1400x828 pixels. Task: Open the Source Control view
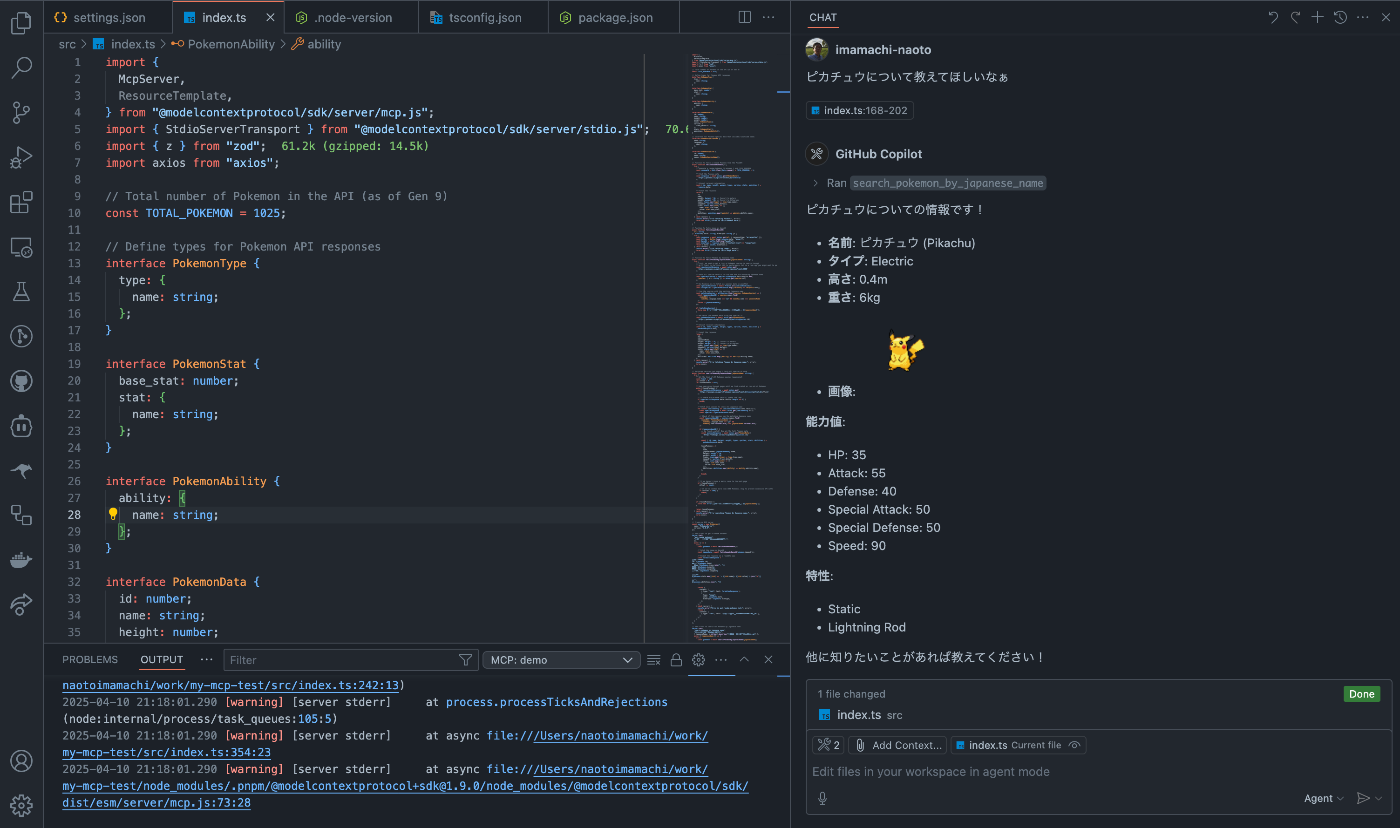[21, 112]
